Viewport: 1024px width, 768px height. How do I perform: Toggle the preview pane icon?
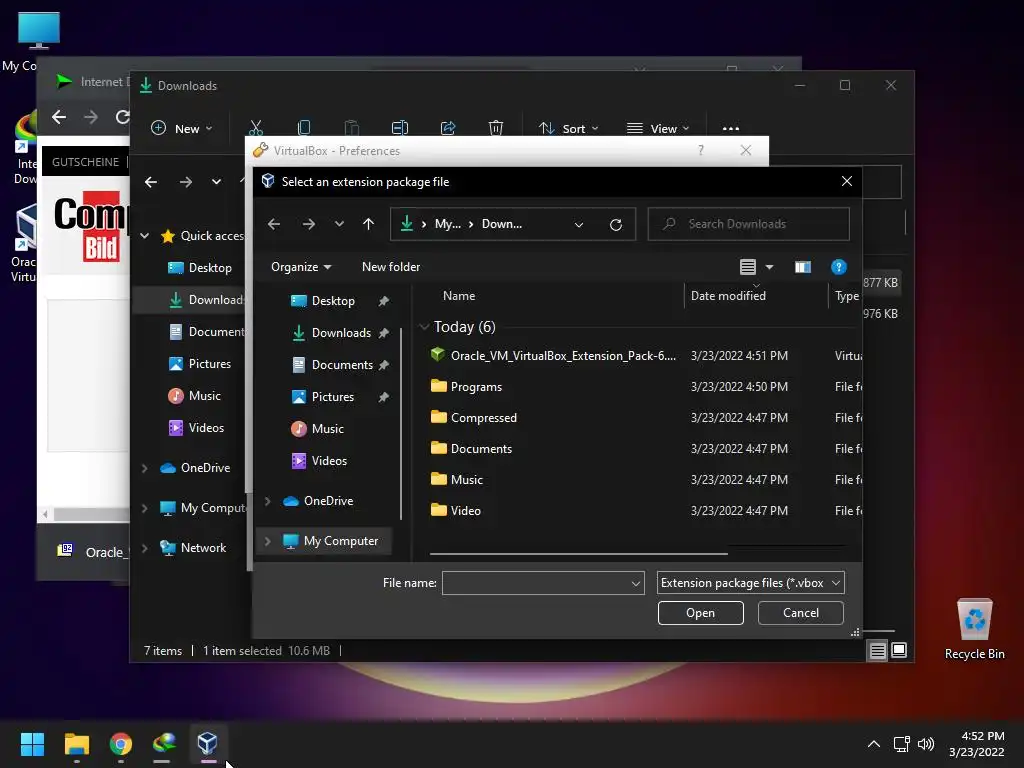point(803,266)
